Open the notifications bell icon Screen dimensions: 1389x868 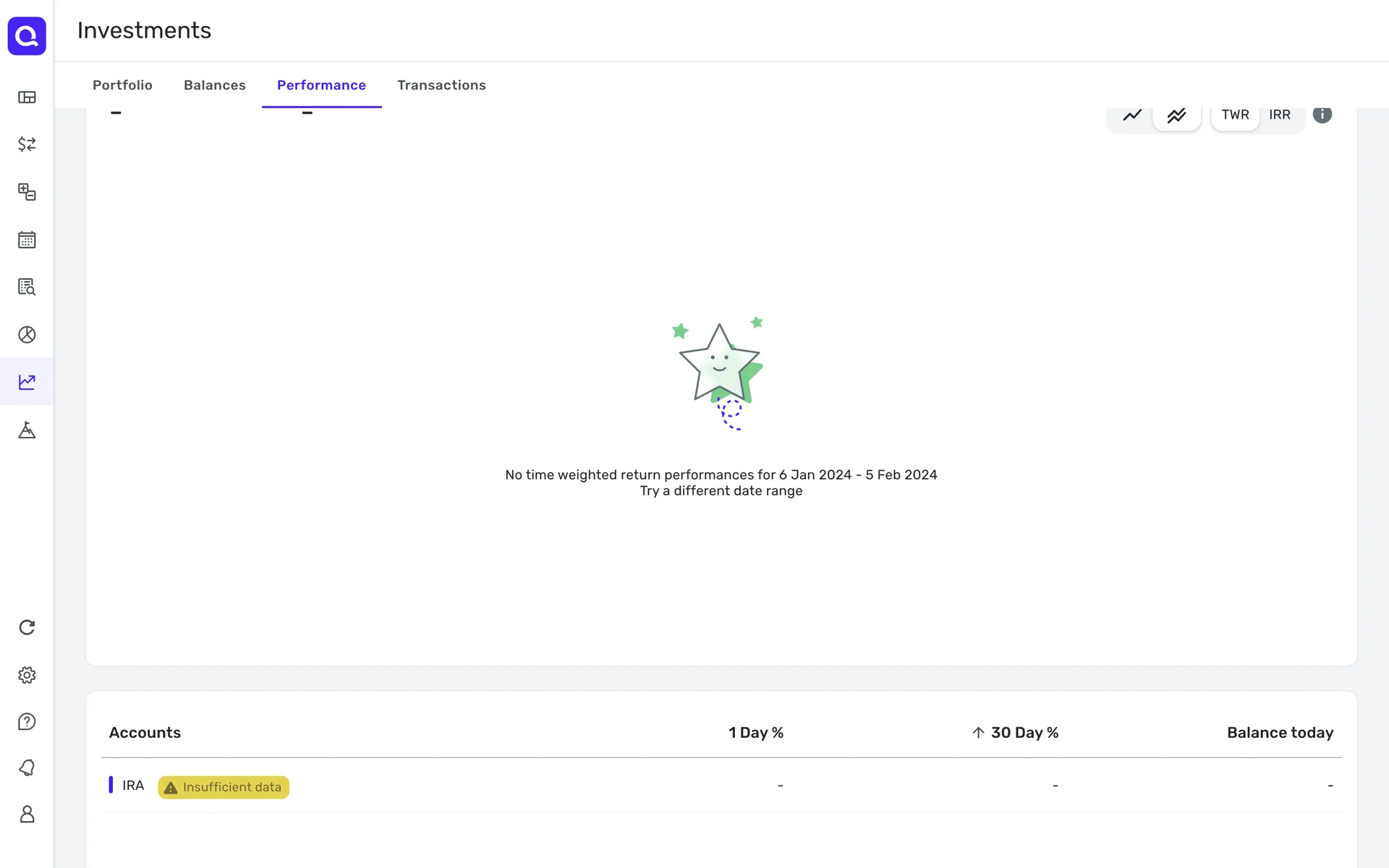tap(27, 767)
